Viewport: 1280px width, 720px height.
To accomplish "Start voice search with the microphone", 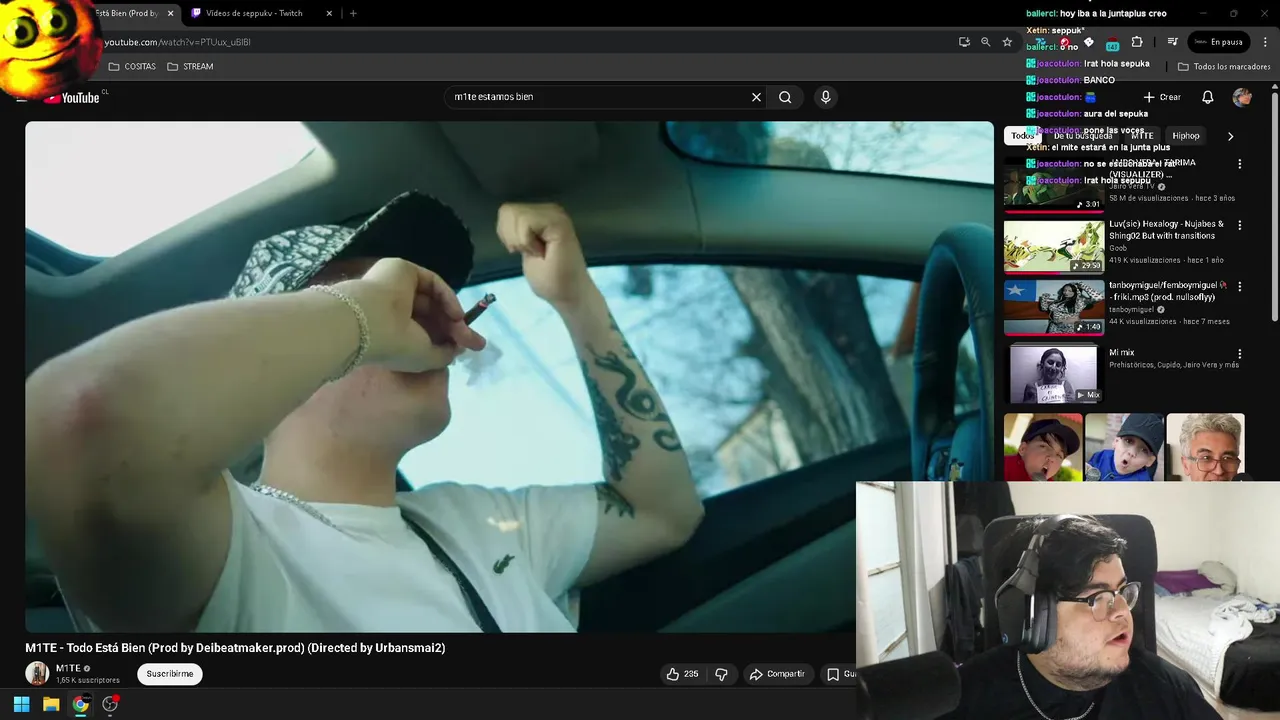I will [x=825, y=97].
